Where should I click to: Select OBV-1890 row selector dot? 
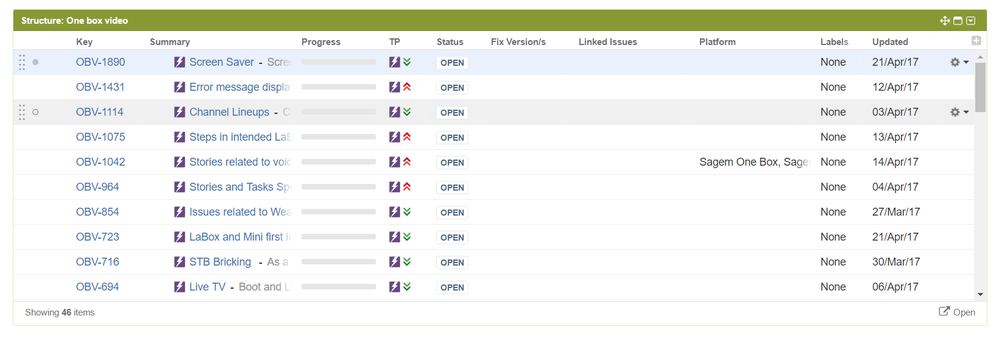tap(35, 62)
